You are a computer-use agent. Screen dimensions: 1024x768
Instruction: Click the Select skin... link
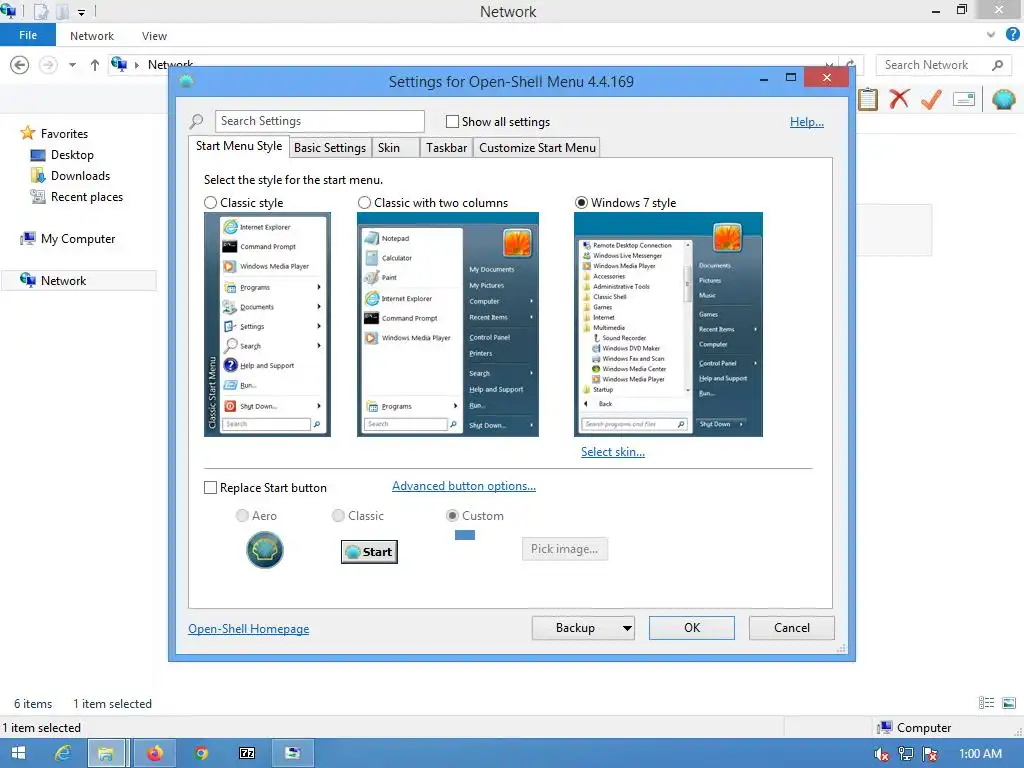[613, 451]
